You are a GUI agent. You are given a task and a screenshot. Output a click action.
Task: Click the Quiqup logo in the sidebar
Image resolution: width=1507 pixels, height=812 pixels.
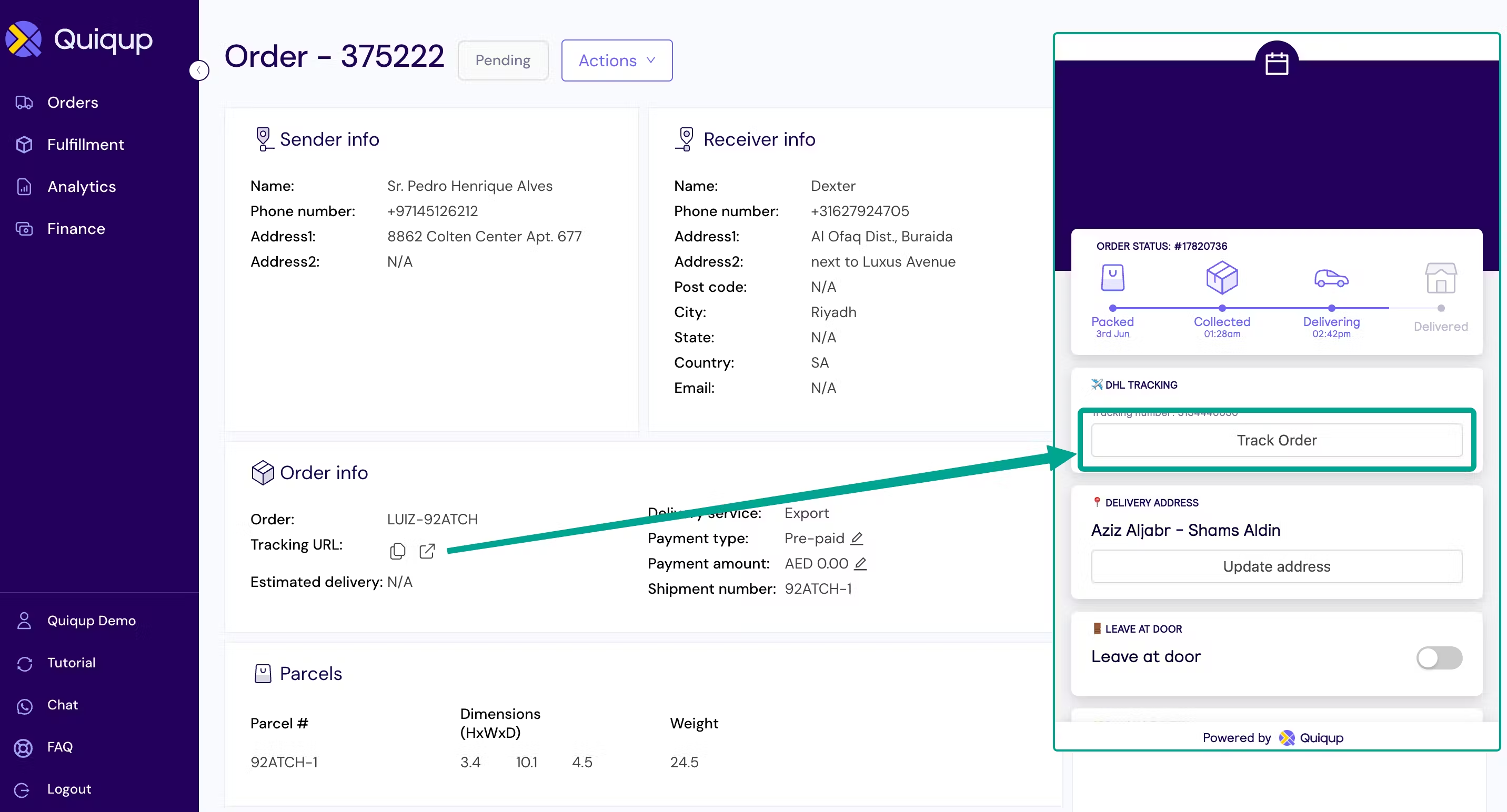79,39
